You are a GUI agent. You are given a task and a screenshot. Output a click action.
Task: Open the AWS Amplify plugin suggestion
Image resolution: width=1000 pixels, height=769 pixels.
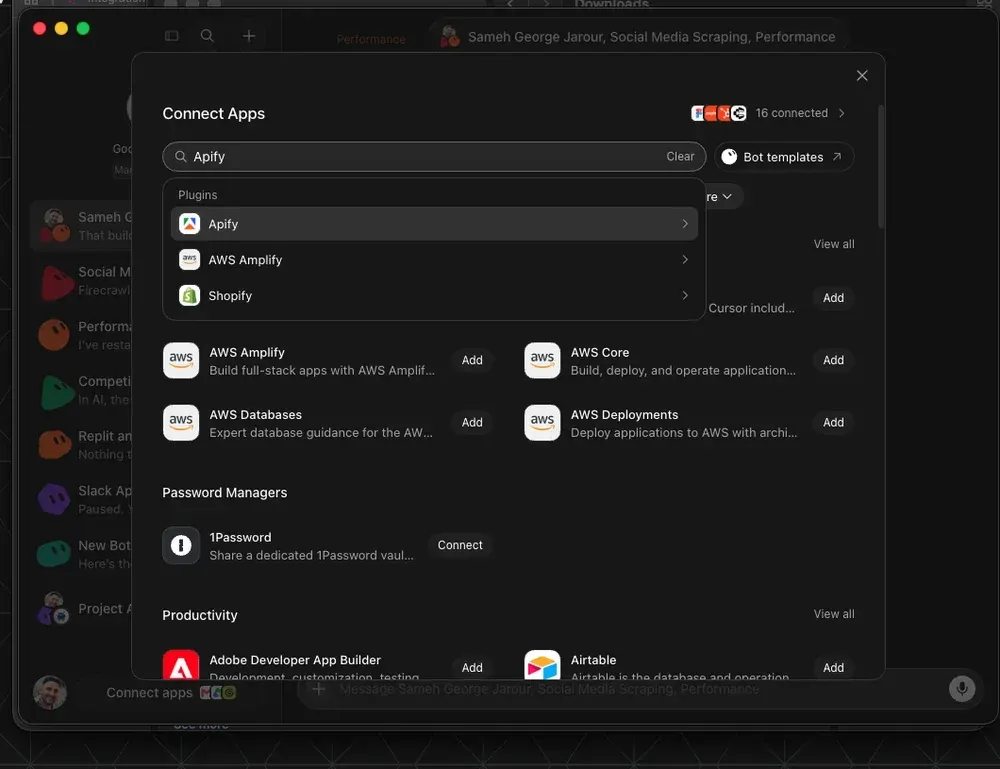pos(434,260)
